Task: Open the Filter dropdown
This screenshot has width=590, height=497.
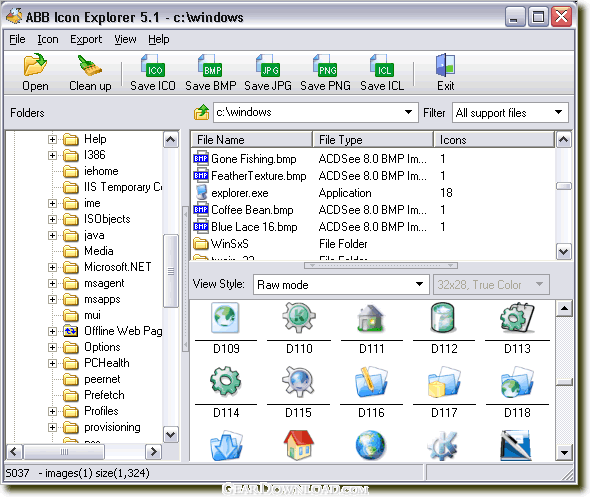Action: tap(558, 112)
